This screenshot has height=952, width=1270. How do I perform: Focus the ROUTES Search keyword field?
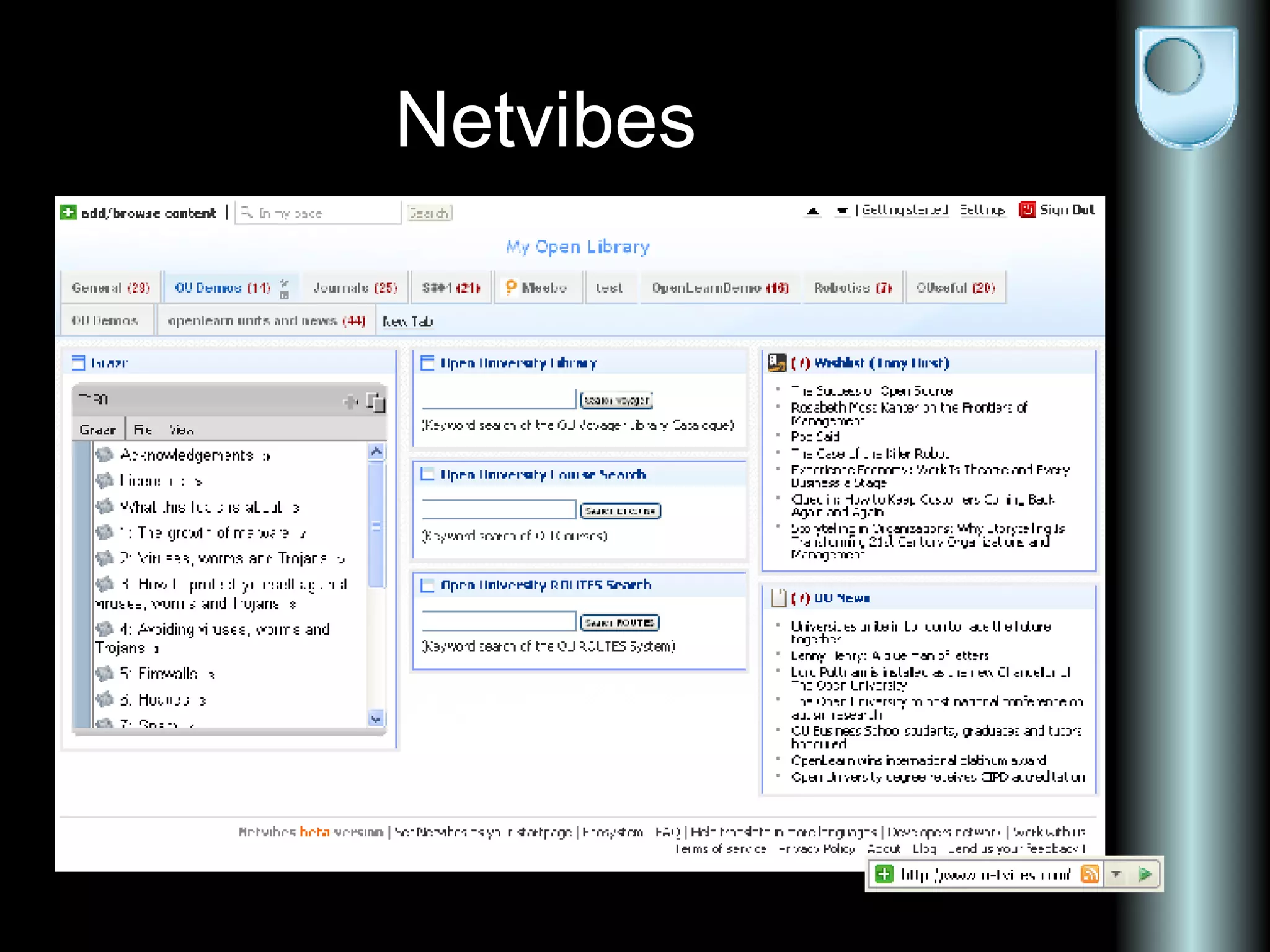point(499,621)
